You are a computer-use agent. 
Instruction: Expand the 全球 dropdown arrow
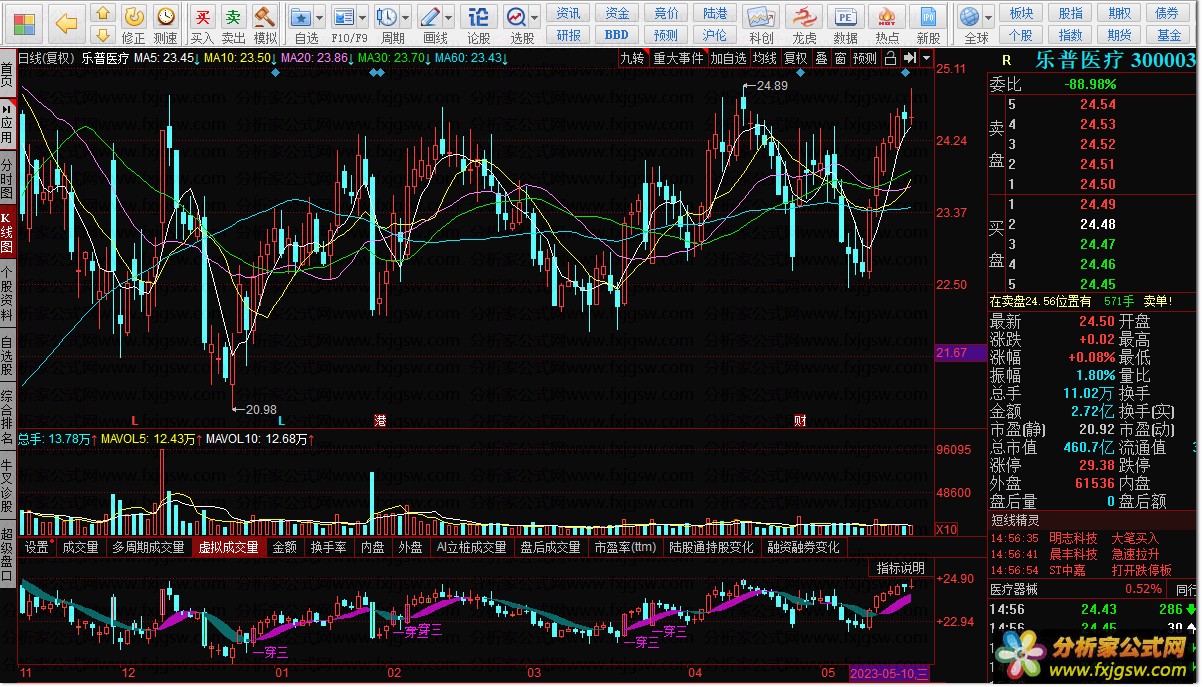[x=988, y=17]
